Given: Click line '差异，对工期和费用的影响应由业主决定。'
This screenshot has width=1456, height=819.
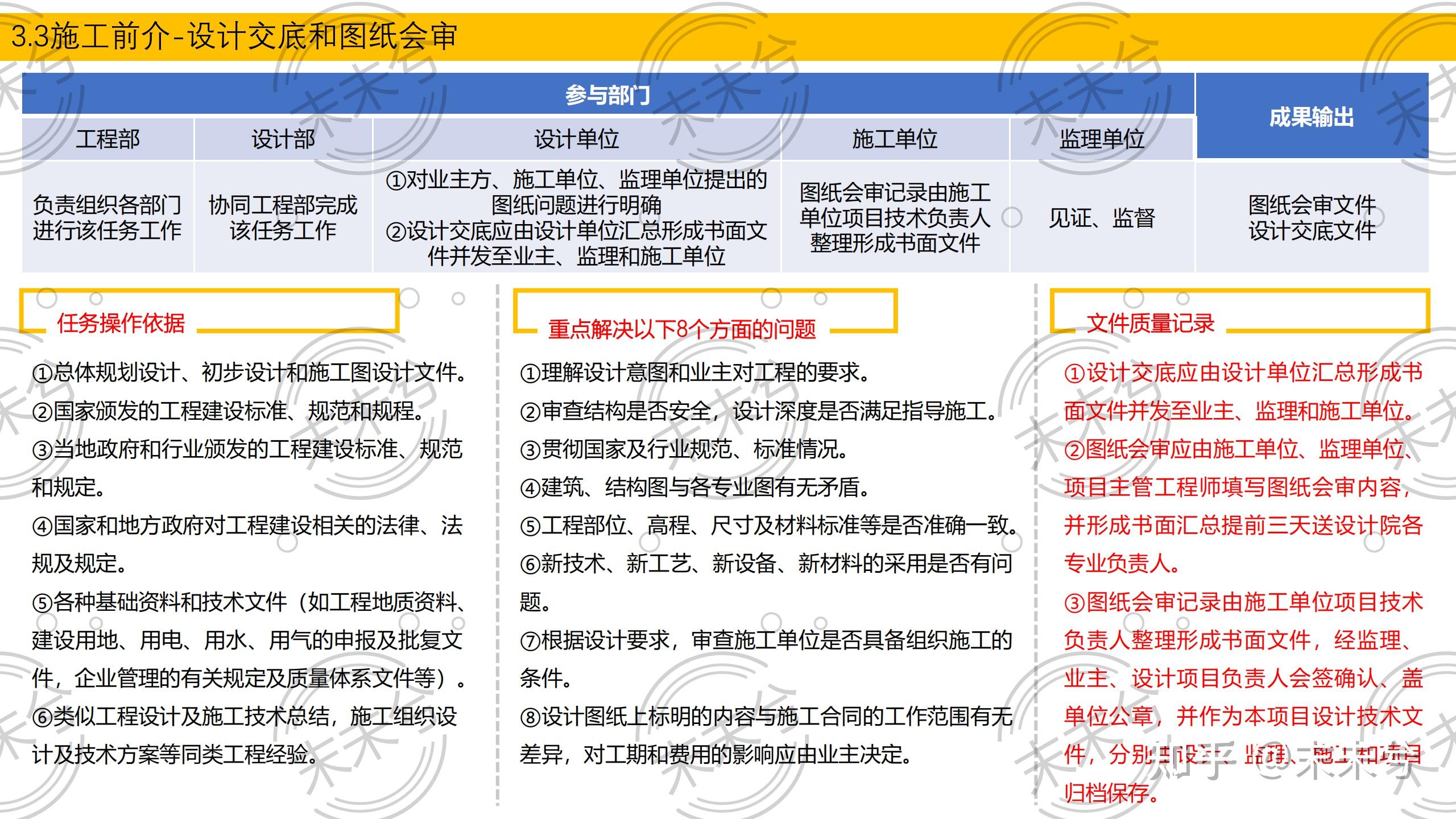Looking at the screenshot, I should coord(716,755).
